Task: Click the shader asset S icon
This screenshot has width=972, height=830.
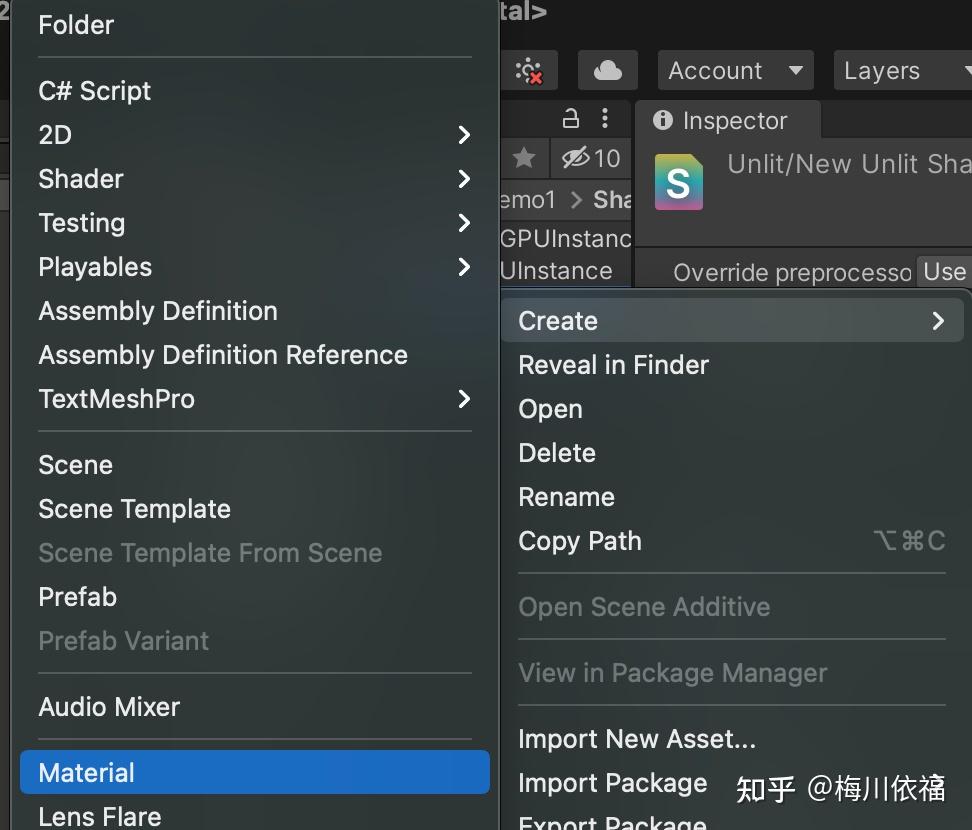Action: [x=678, y=182]
